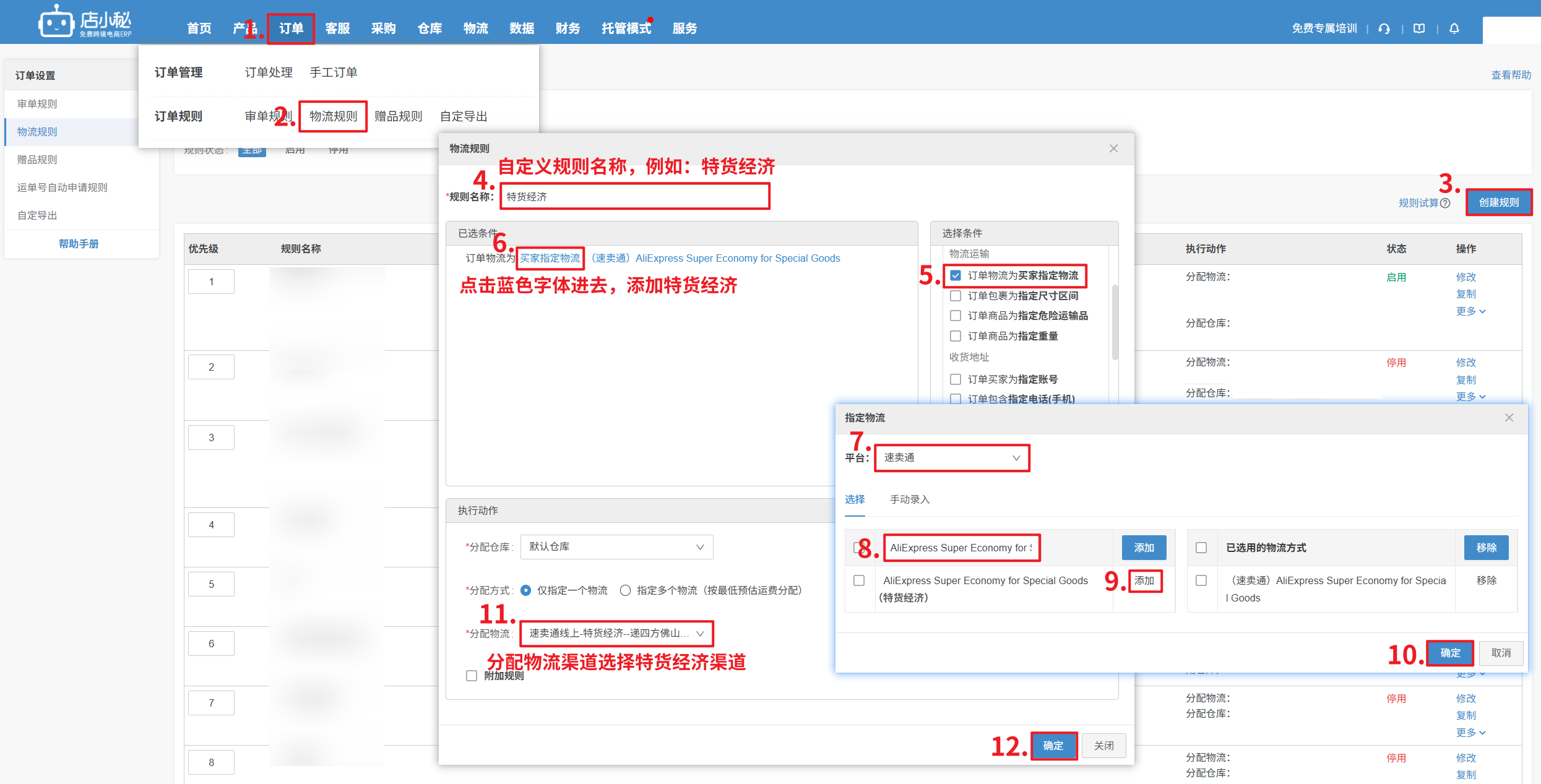Click the customer service headset icon
This screenshot has width=1541, height=784.
[x=1384, y=28]
